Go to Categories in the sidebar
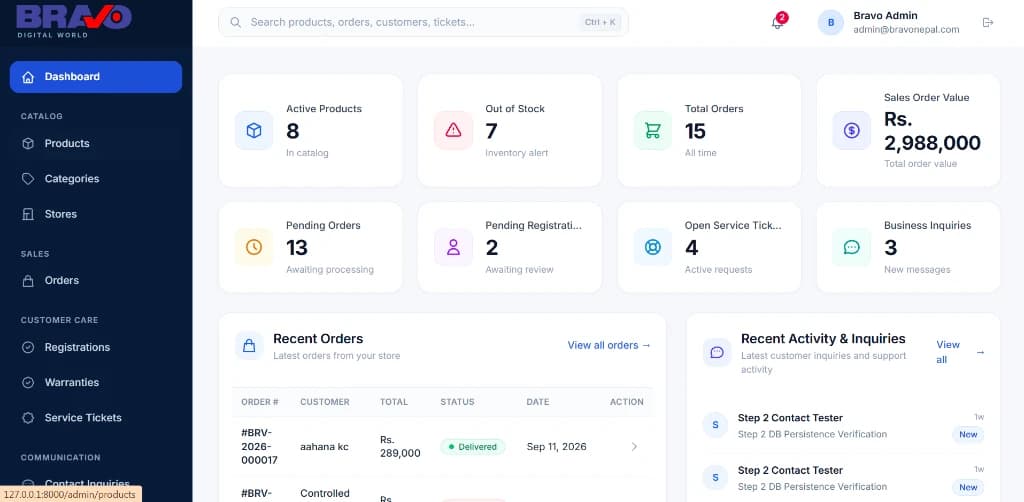 click(96, 179)
